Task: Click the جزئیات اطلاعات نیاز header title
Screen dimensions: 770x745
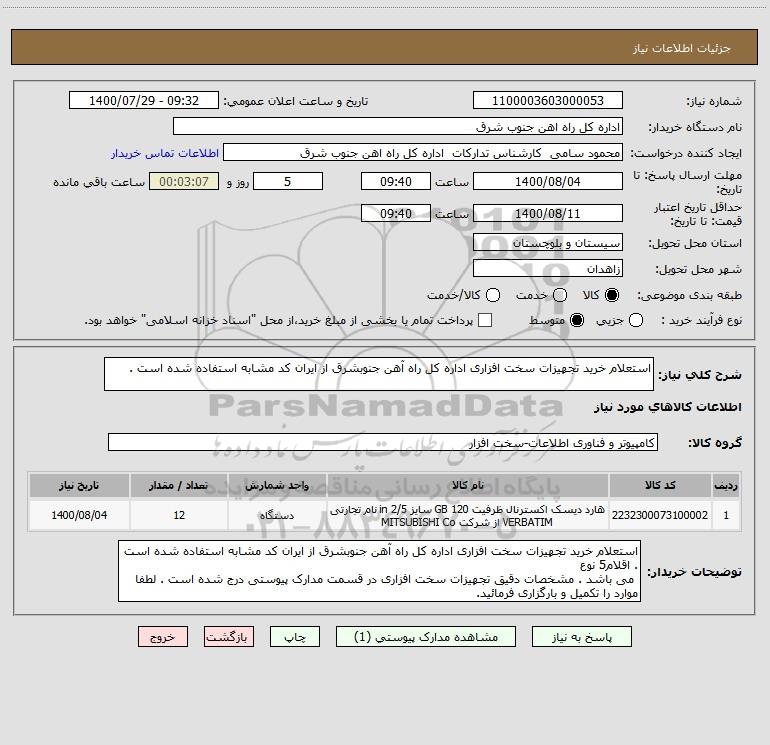Action: click(682, 48)
